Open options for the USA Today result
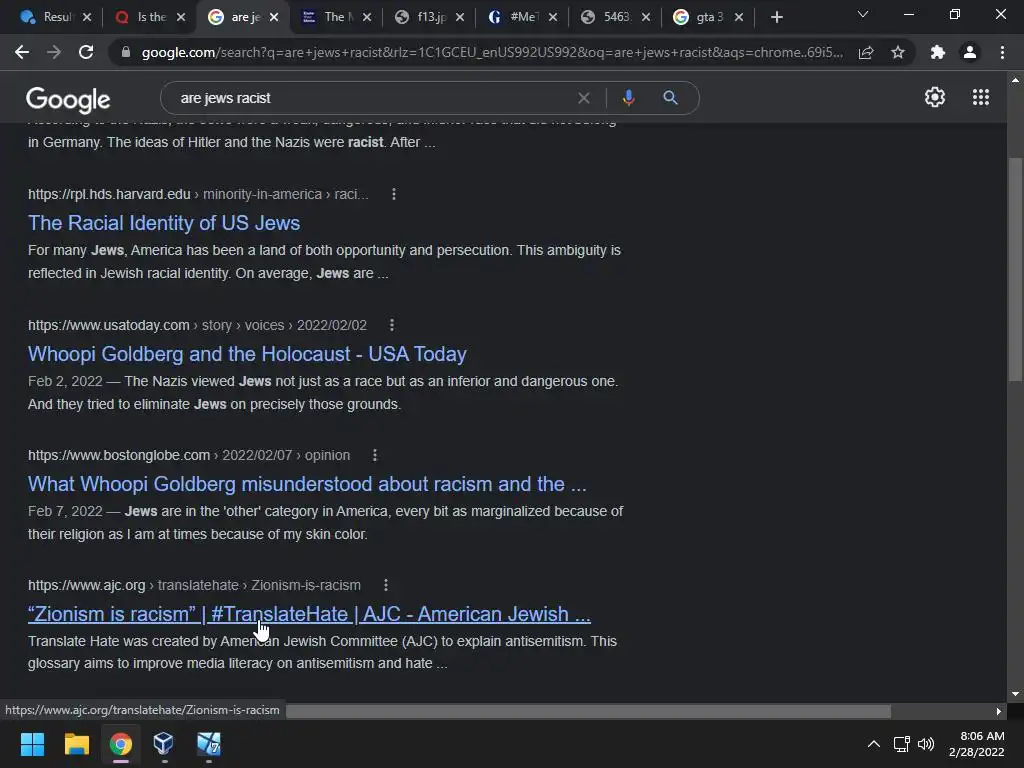This screenshot has height=768, width=1024. 392,325
